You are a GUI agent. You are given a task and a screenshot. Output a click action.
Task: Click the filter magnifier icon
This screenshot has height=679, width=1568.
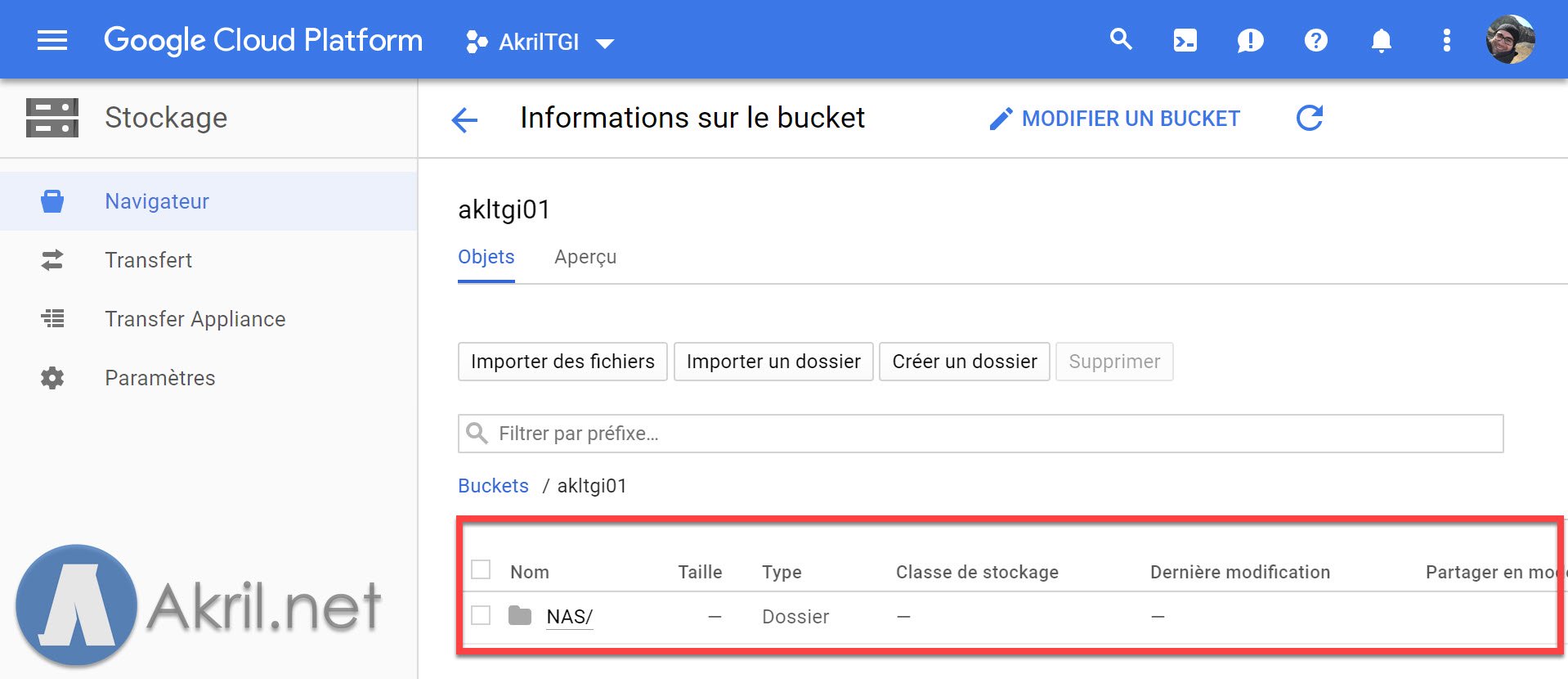477,433
